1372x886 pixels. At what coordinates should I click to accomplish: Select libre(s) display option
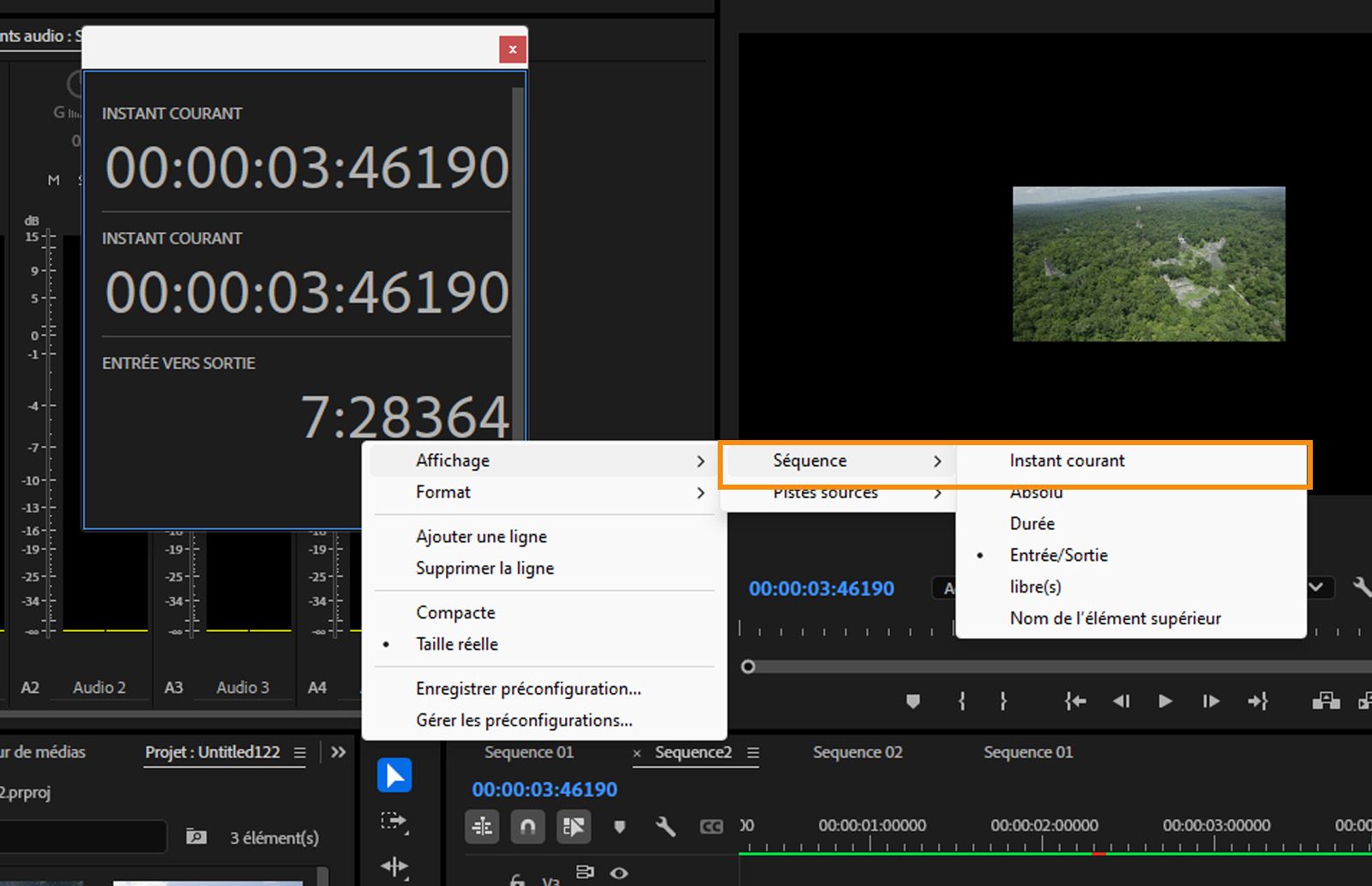(1131, 587)
